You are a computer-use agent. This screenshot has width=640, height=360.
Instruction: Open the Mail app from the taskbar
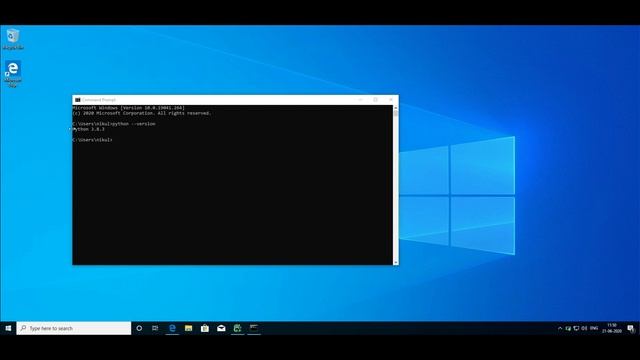221,328
